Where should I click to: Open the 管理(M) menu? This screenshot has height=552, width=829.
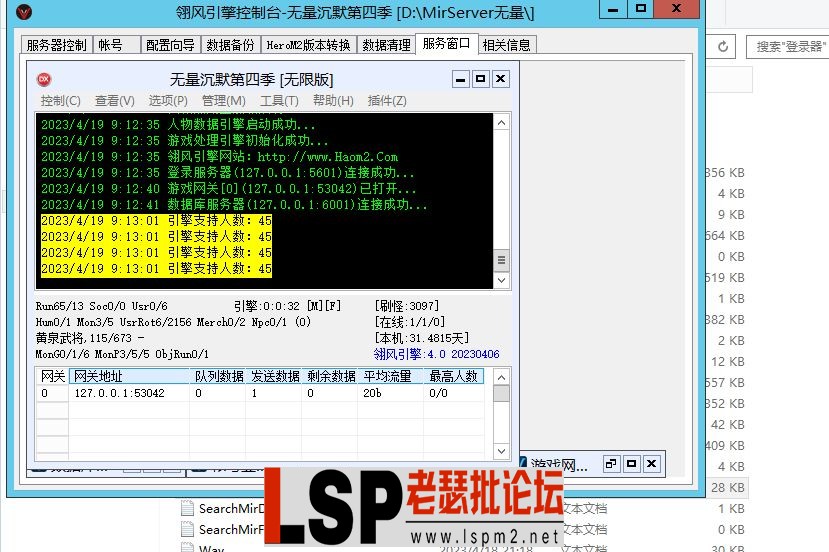[x=224, y=100]
